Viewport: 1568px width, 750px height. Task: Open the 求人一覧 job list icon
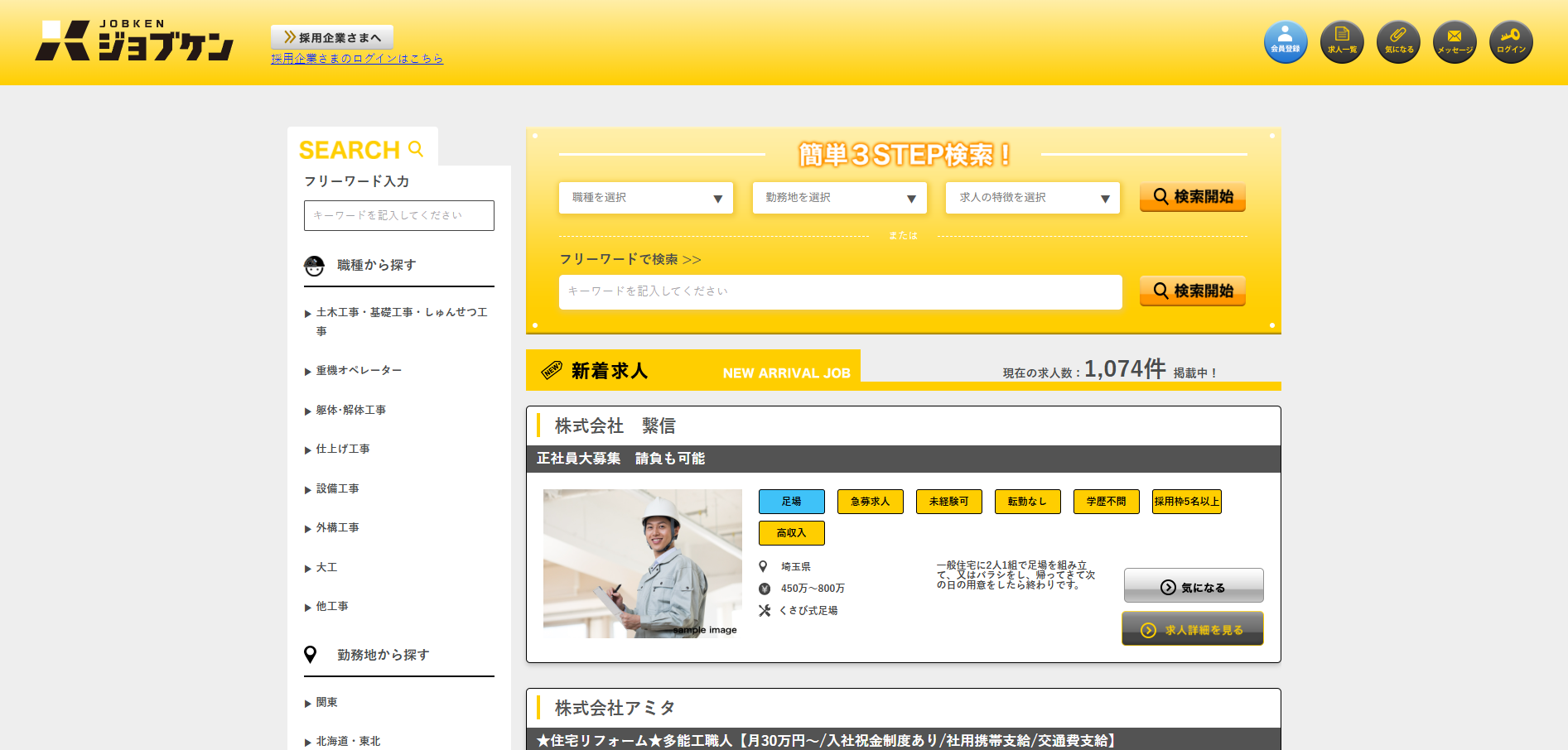tap(1342, 42)
